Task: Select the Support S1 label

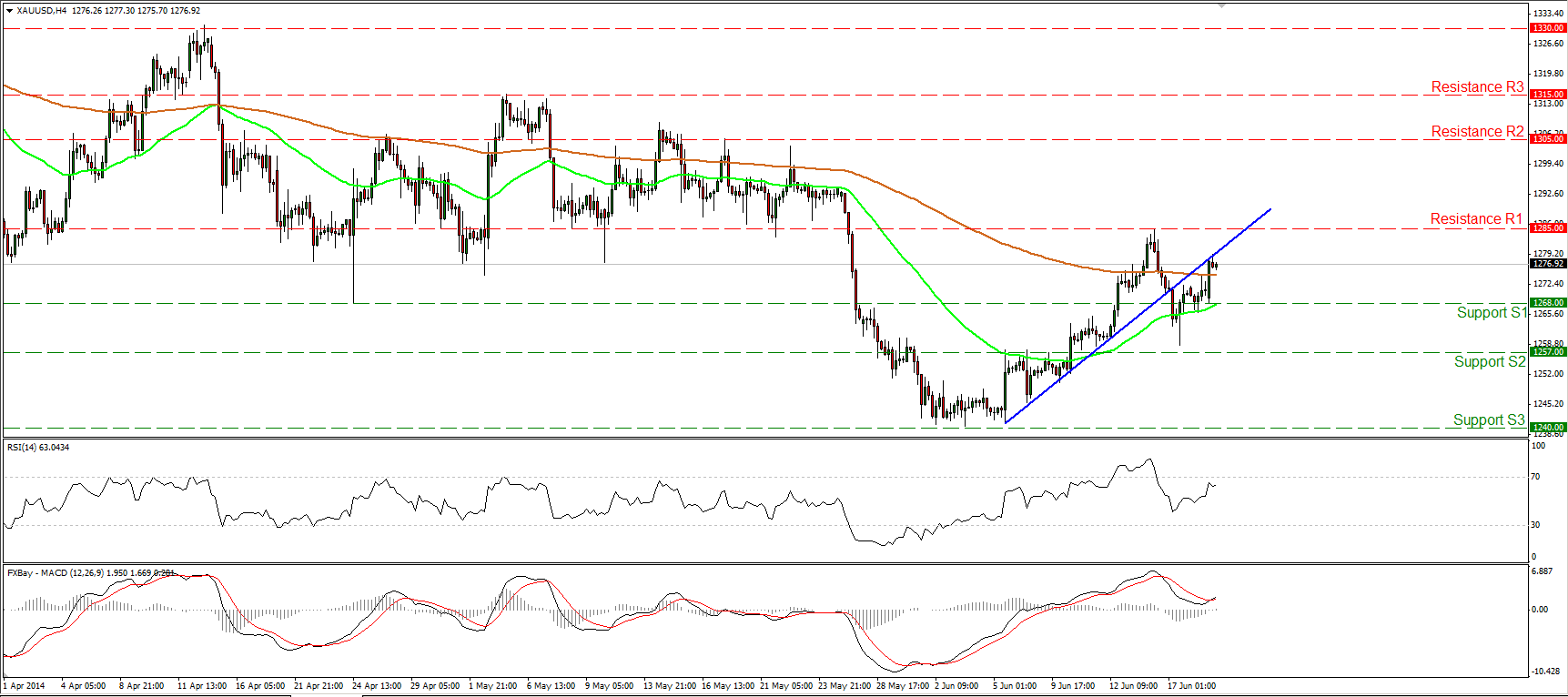Action: point(1492,312)
